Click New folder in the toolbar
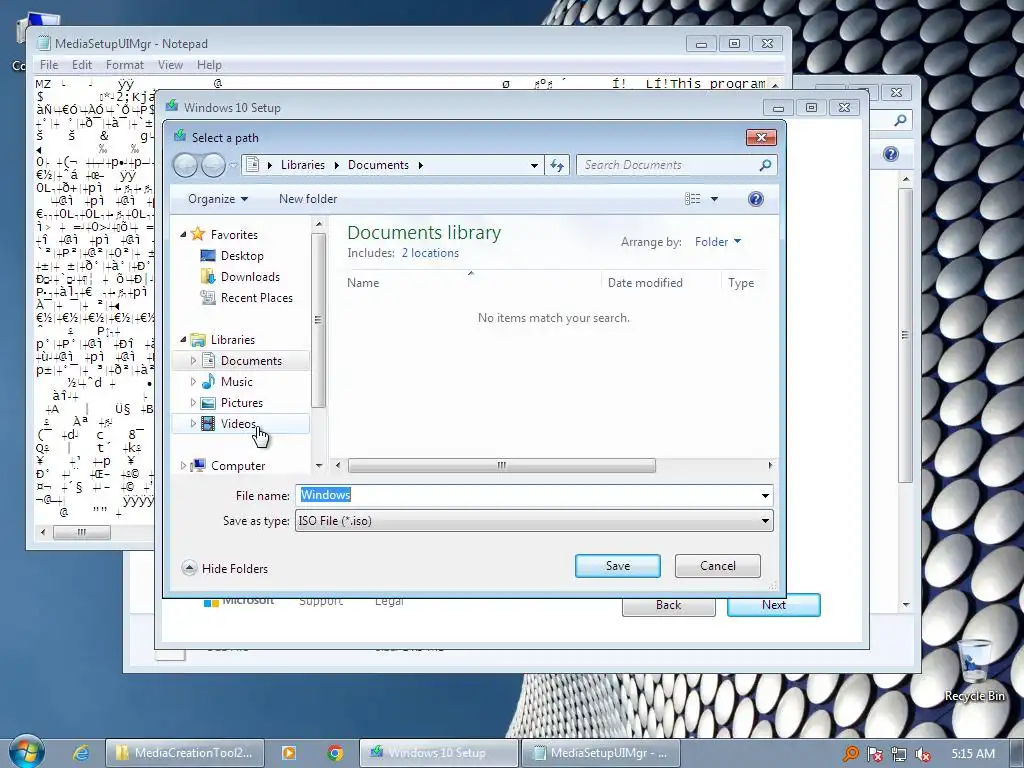The height and width of the screenshot is (768, 1024). click(x=308, y=199)
